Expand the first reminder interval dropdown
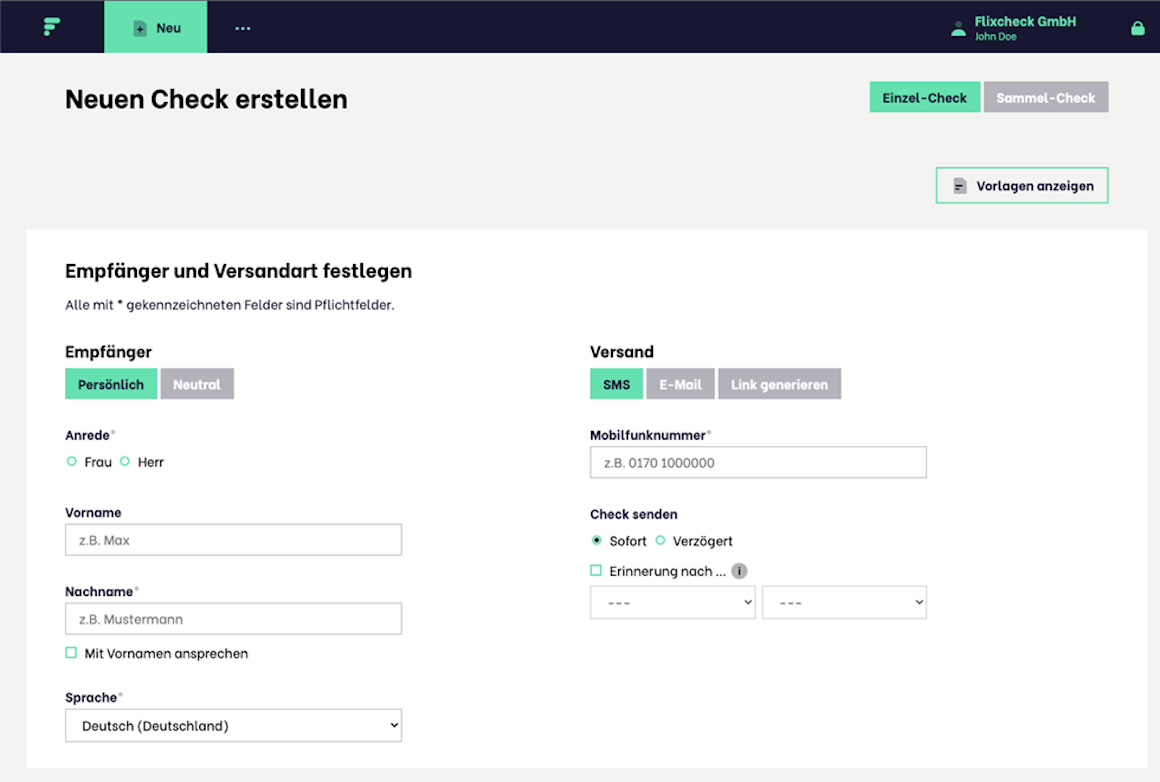The image size is (1160, 782). pos(672,603)
